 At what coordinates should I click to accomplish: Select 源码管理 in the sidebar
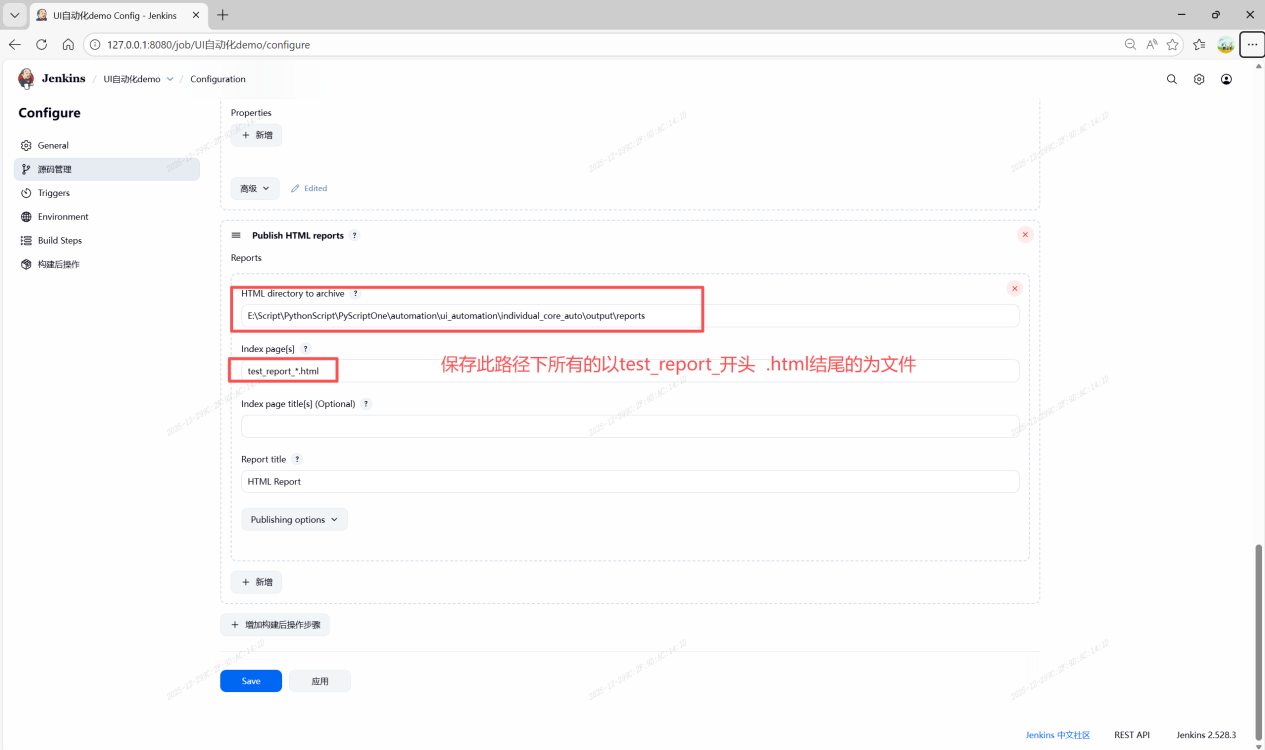coord(107,169)
